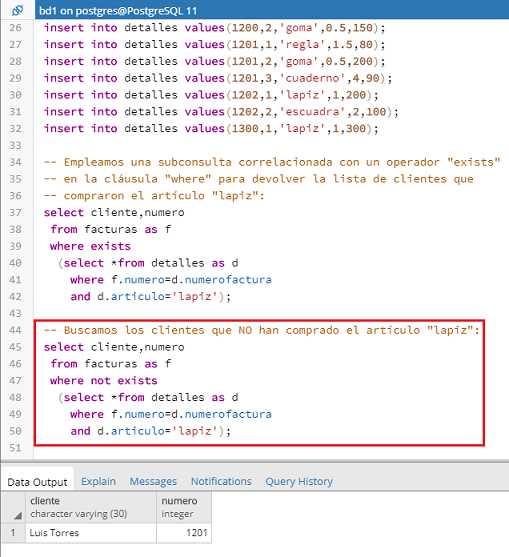Click '(select *from detalles as d' on line 48

pos(147,398)
